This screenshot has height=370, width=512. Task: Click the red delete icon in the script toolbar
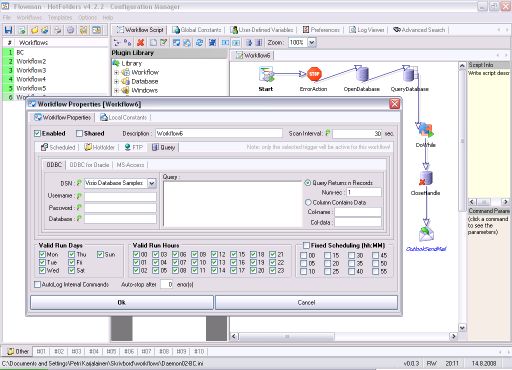[140, 42]
